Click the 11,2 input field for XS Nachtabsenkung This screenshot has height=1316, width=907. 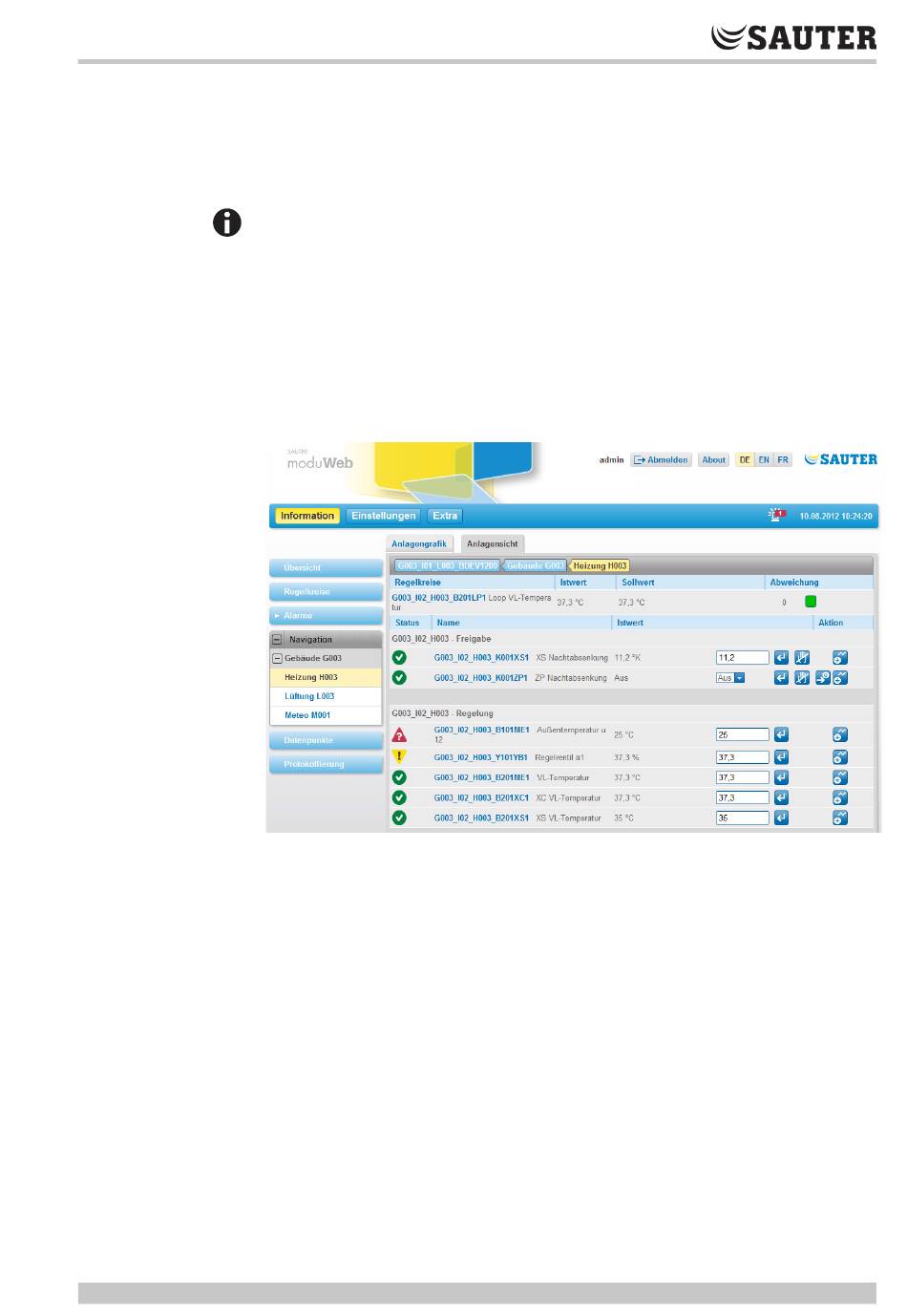click(742, 658)
